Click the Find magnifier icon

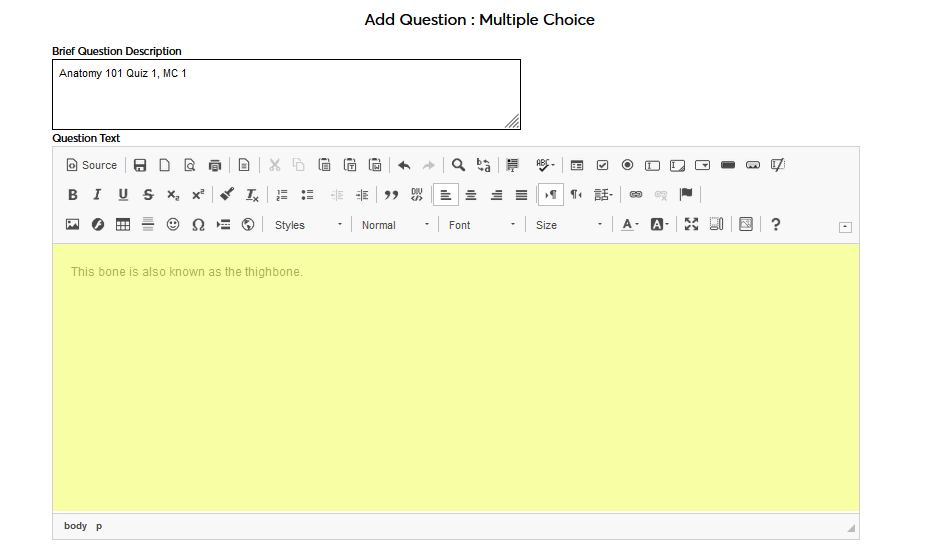458,165
